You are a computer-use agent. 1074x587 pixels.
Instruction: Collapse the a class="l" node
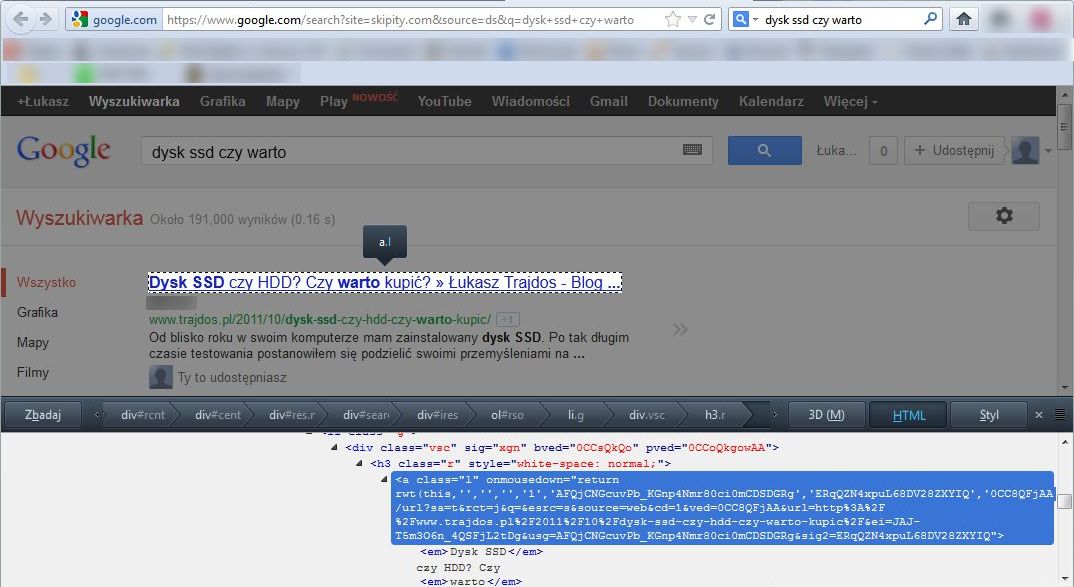[384, 479]
